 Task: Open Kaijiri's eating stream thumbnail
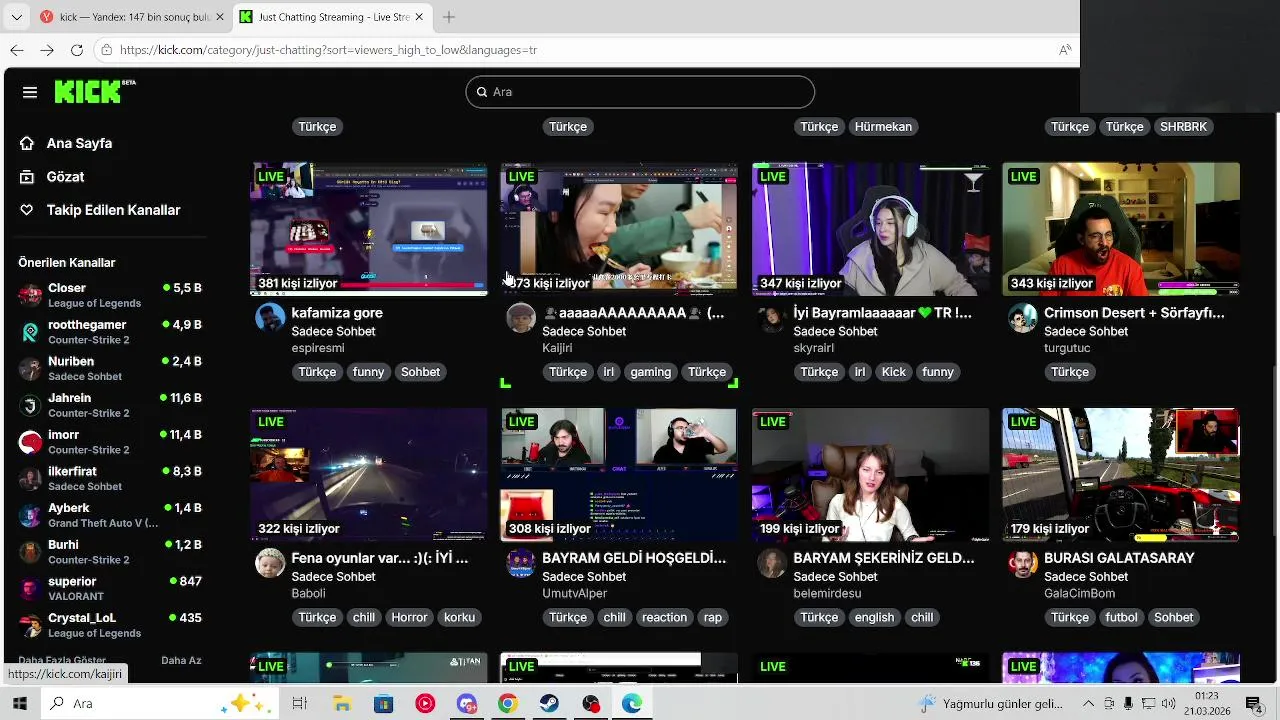(619, 229)
